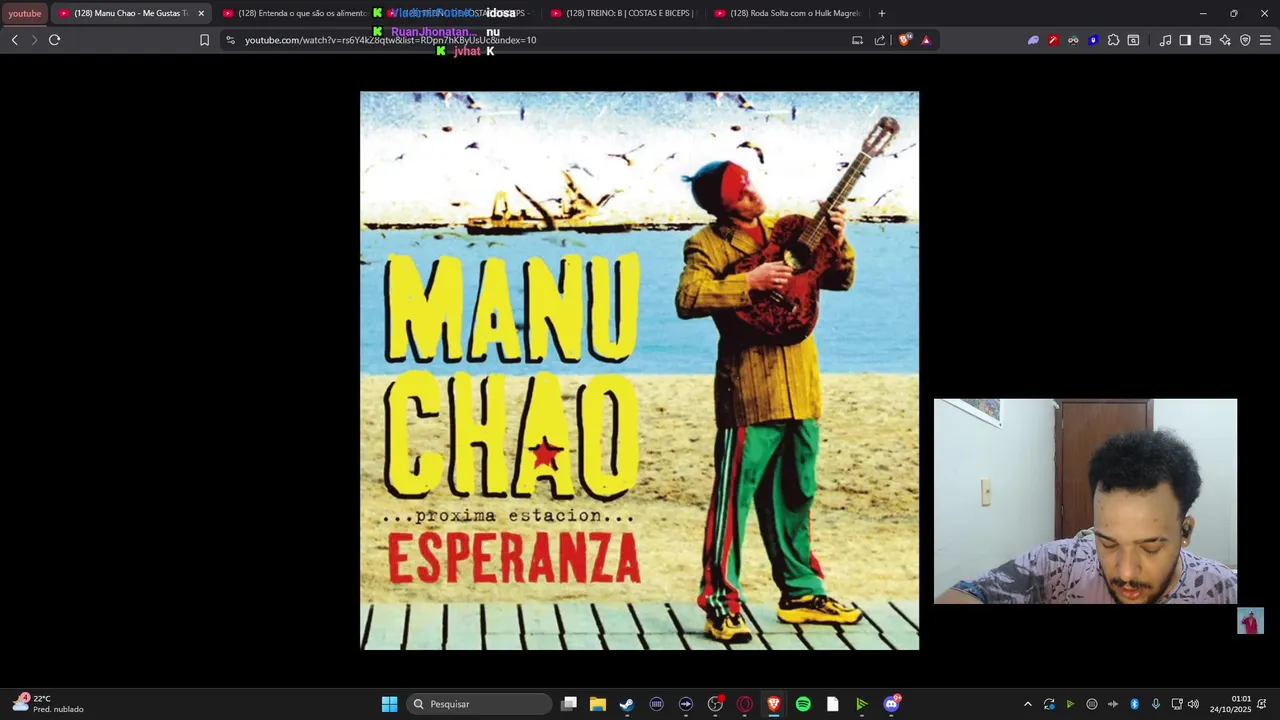
Task: Open weather widget showing 22°C
Action: click(48, 704)
